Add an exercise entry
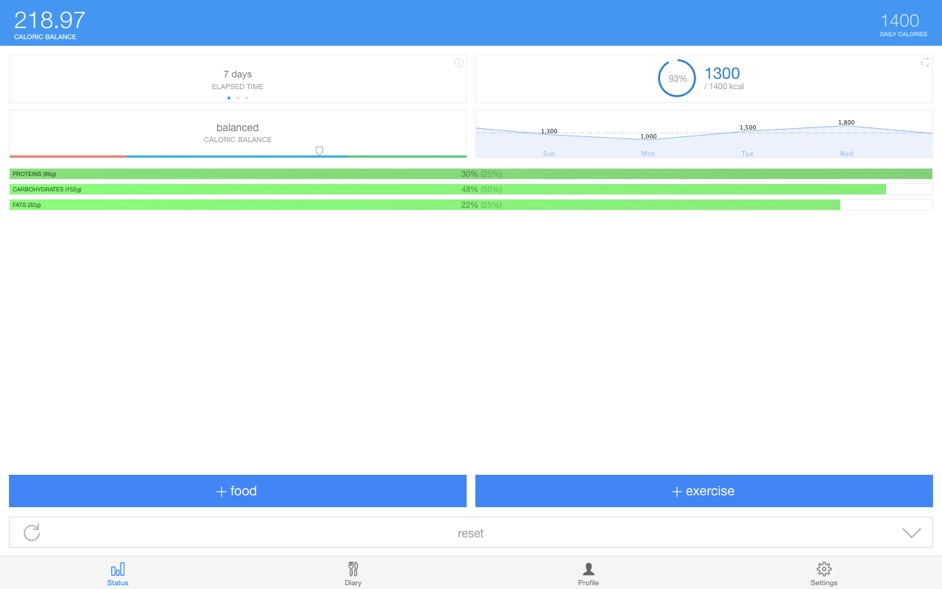 click(703, 491)
